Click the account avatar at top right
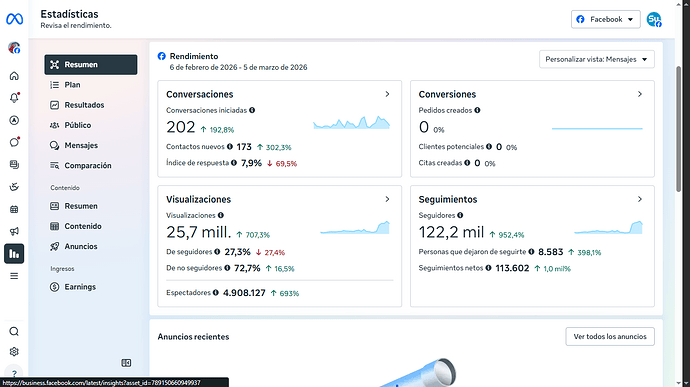Viewport: 690px width, 387px height. tap(654, 19)
